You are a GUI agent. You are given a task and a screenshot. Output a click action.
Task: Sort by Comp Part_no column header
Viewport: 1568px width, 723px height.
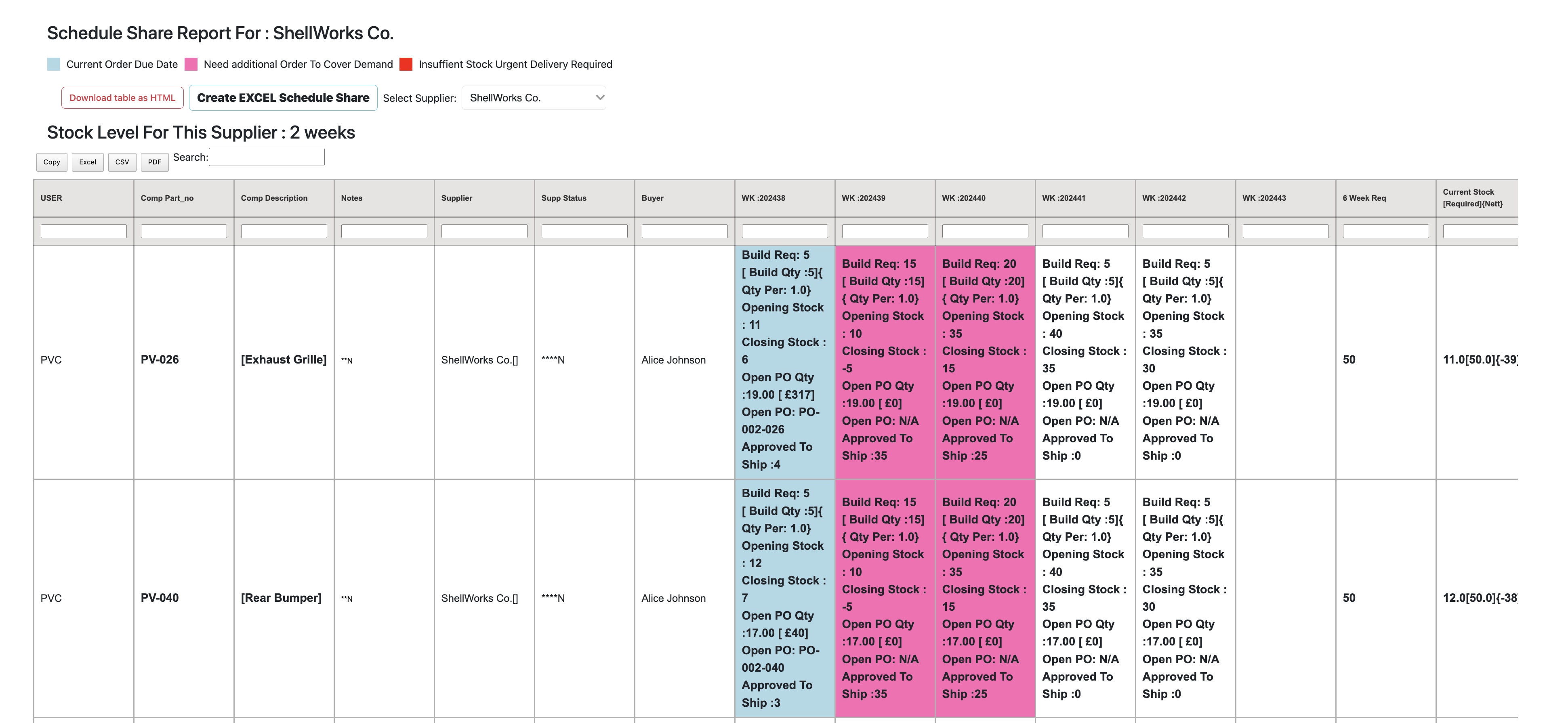(x=167, y=198)
